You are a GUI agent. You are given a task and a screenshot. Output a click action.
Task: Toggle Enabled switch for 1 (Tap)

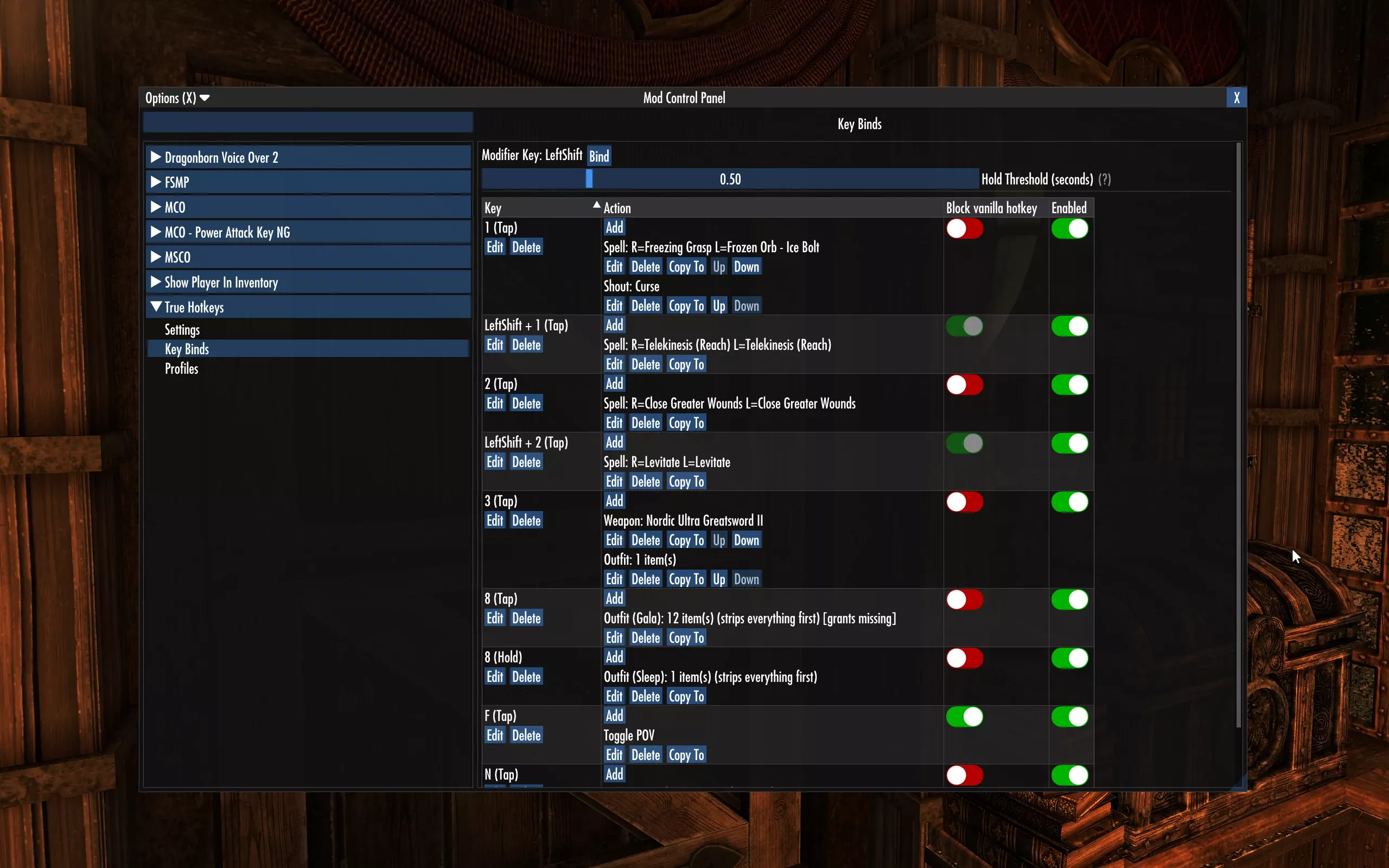tap(1070, 228)
